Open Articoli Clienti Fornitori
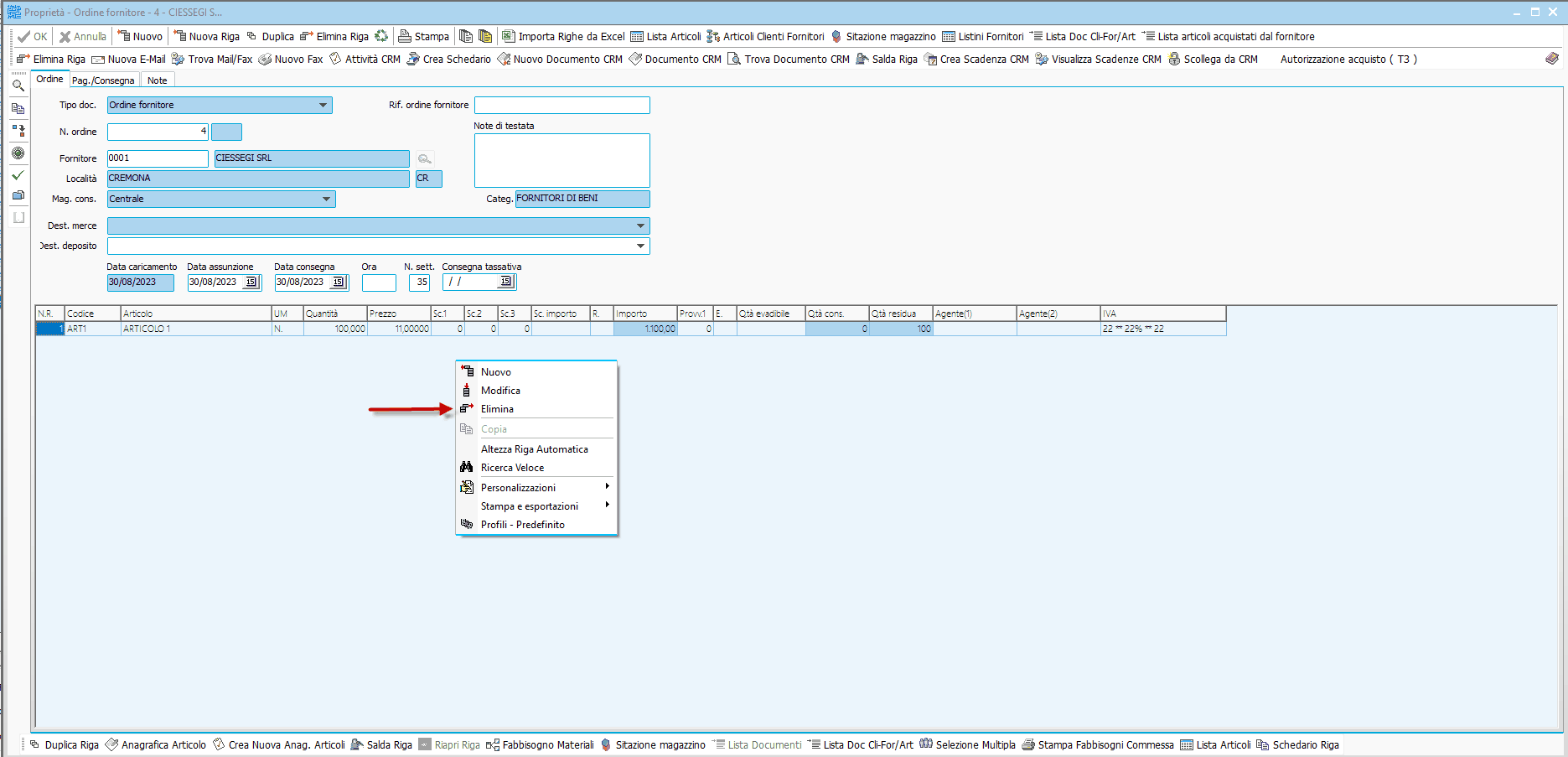 click(766, 37)
